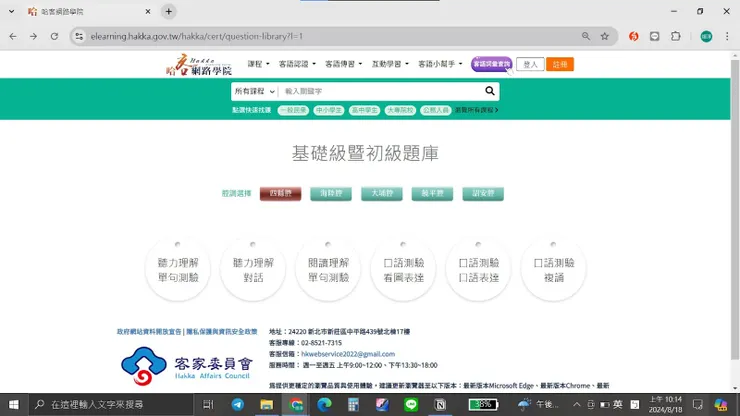Viewport: 740px width, 416px height.
Task: Open the 所有課程 category dropdown
Action: [x=254, y=91]
